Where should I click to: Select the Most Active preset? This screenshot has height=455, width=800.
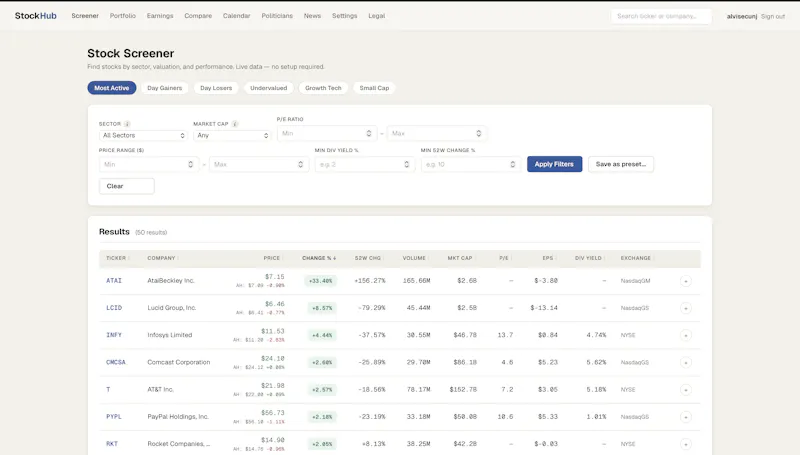[x=112, y=88]
